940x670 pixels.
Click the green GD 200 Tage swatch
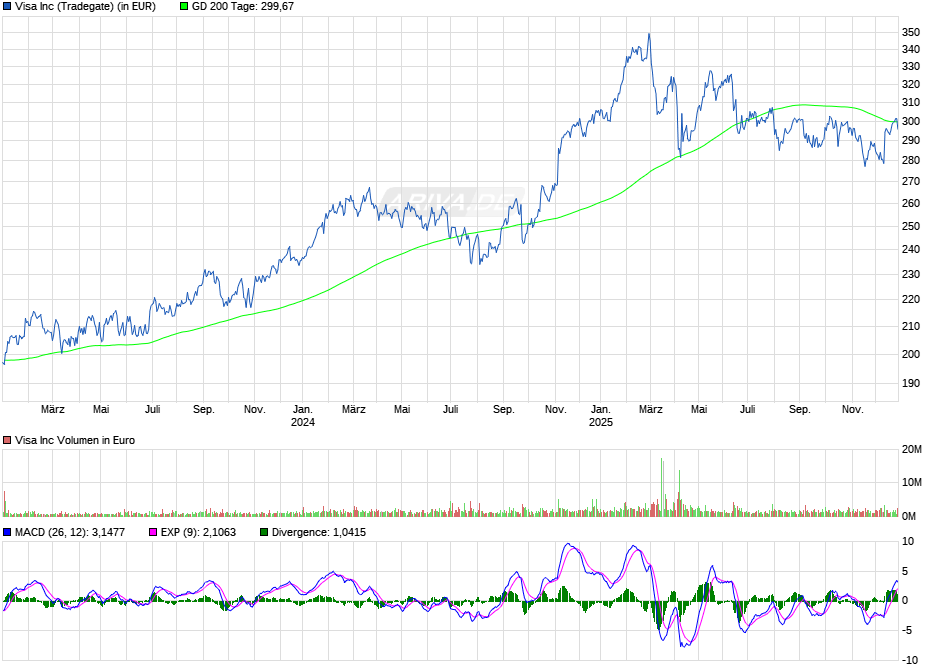click(184, 7)
